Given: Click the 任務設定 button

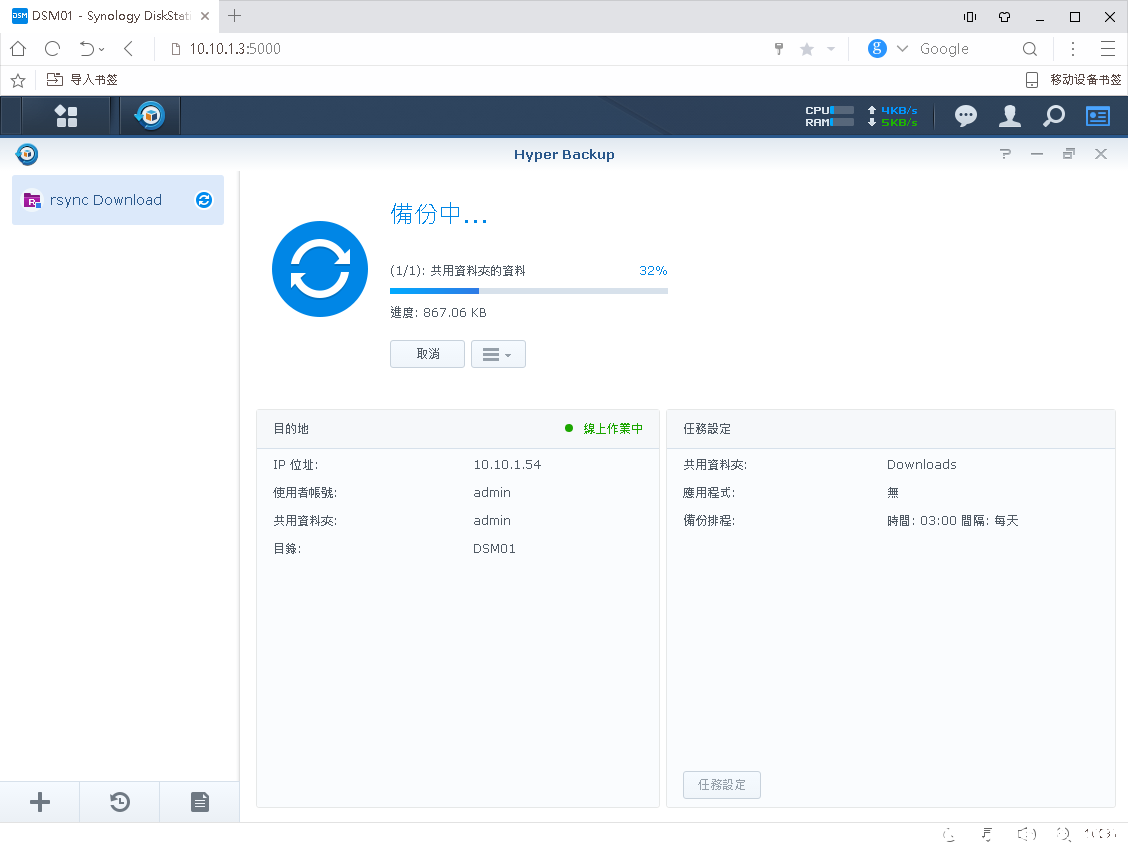Looking at the screenshot, I should click(x=721, y=785).
